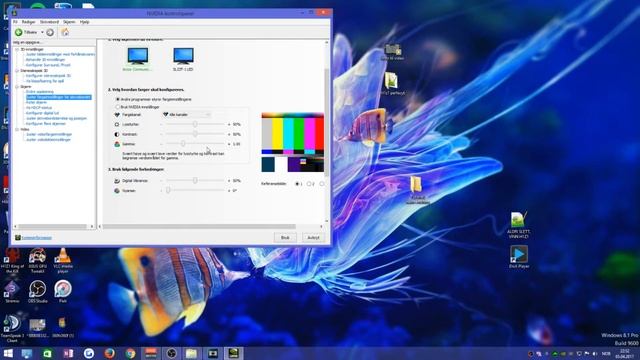640x360 pixels.
Task: Click the NVIDIA Control Panel taskbar icon
Action: [233, 353]
